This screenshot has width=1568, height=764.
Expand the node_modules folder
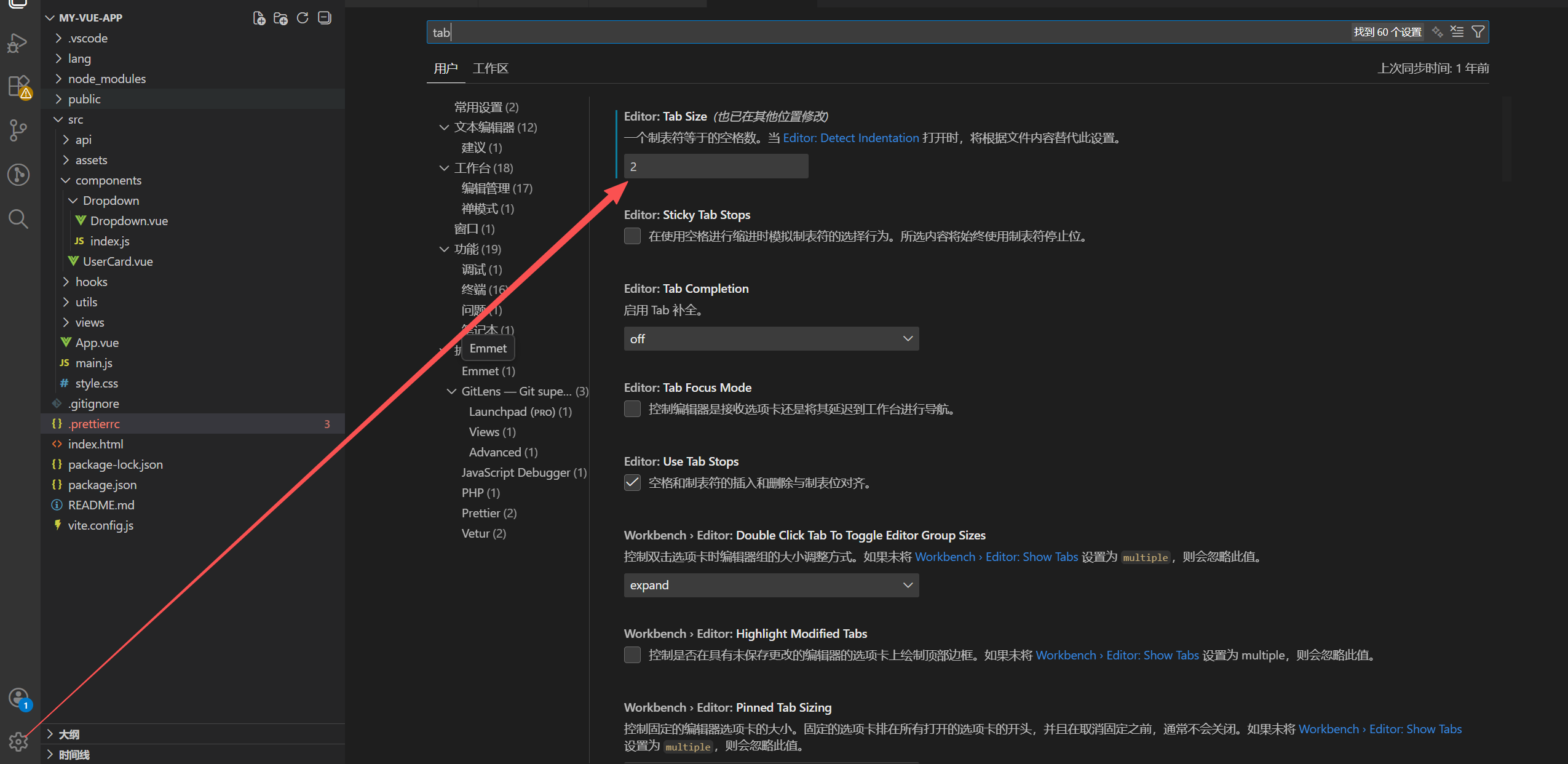106,79
